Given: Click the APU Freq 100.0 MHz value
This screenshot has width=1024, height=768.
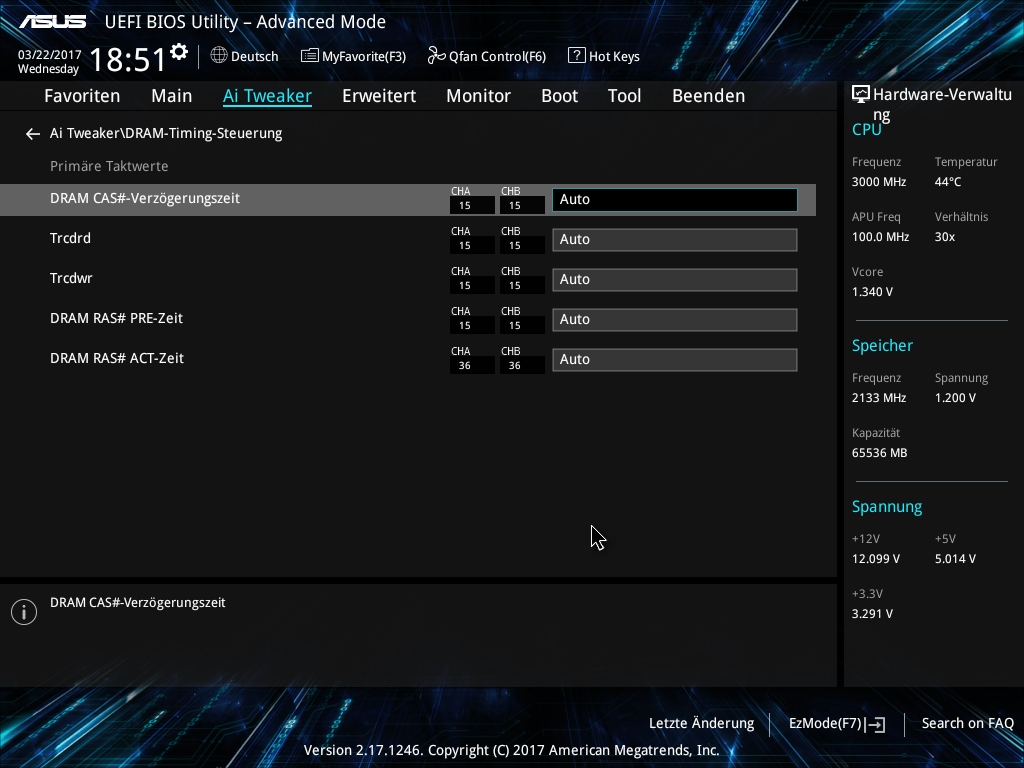Looking at the screenshot, I should [x=880, y=237].
